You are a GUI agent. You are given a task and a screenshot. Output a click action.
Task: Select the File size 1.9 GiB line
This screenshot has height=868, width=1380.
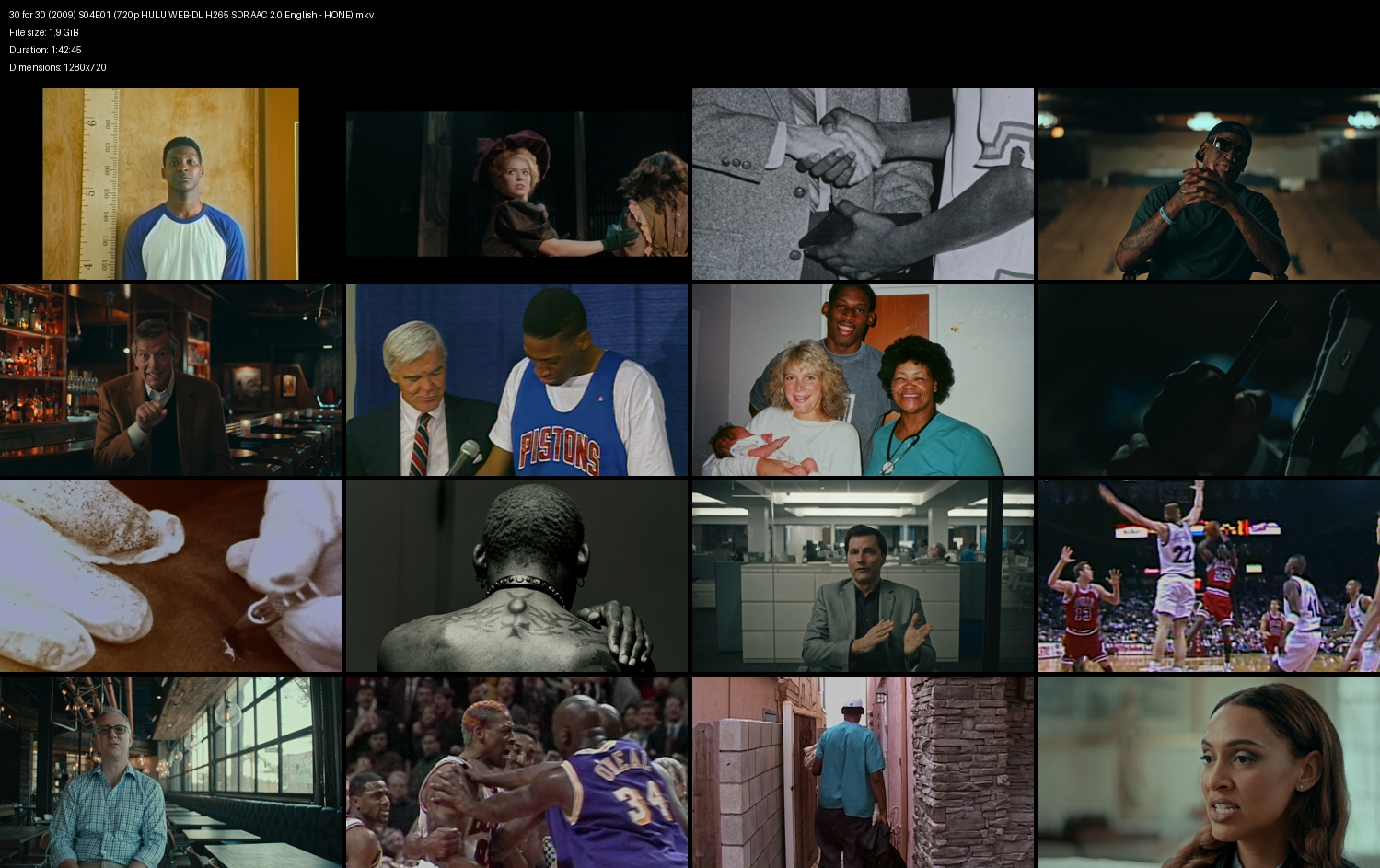tap(44, 32)
